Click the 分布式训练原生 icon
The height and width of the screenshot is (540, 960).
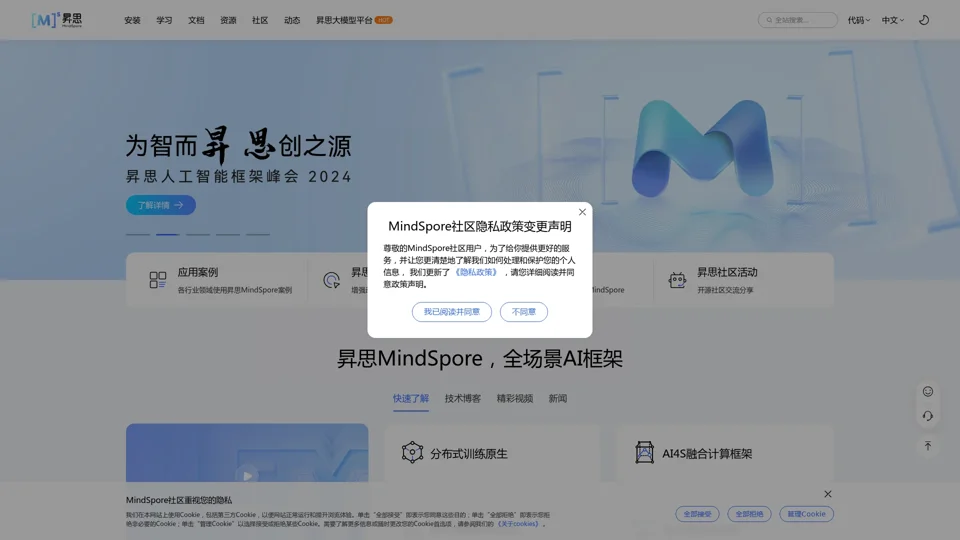(412, 452)
